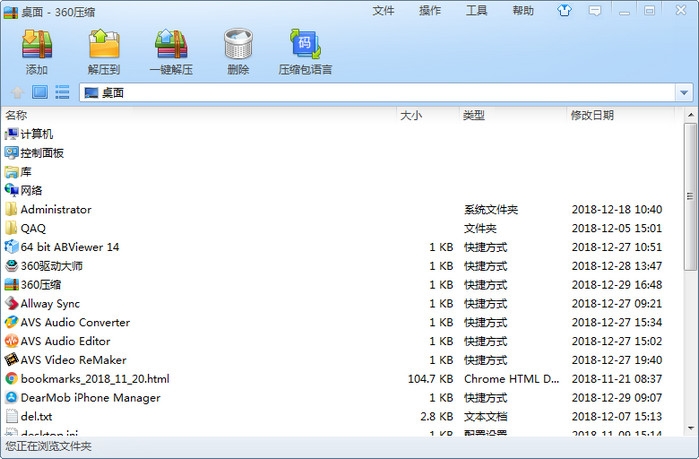Click the 解压到 (Extract to) icon
Screen dimensions: 699x459
(x=104, y=51)
